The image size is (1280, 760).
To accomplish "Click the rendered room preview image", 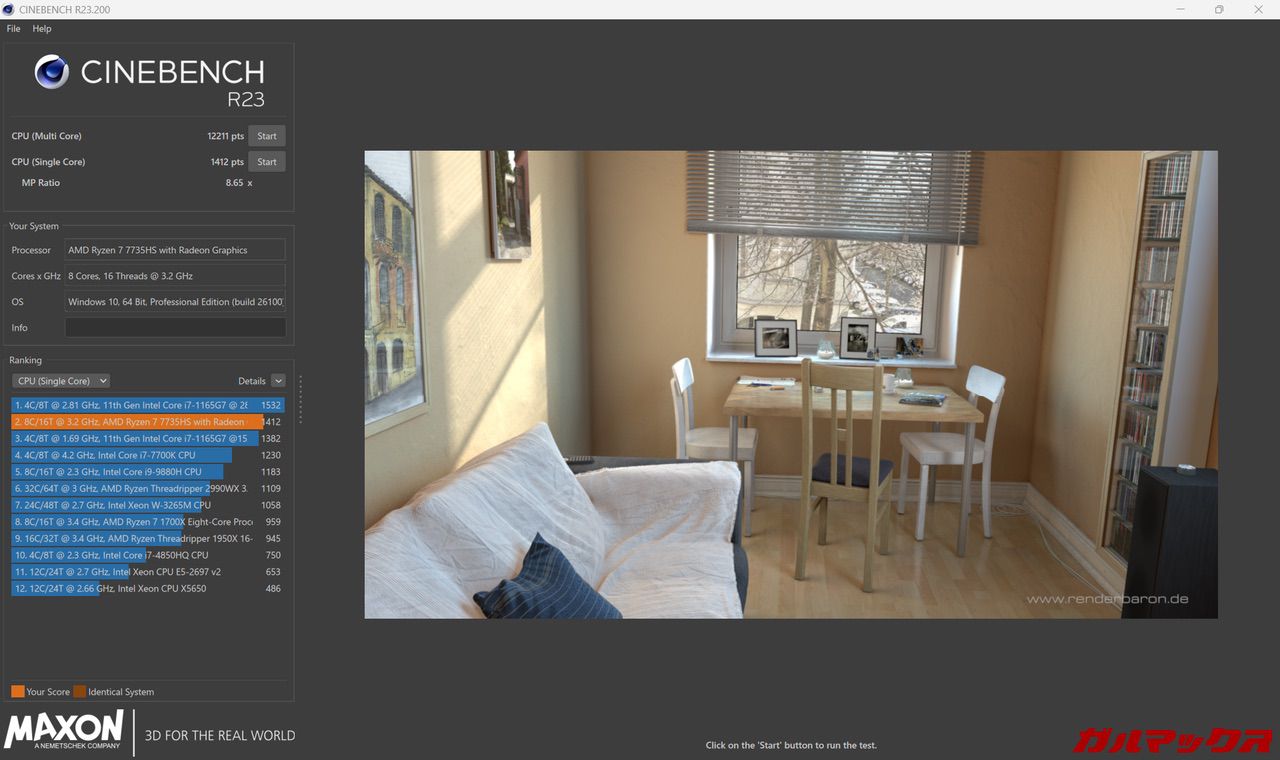I will (x=790, y=384).
